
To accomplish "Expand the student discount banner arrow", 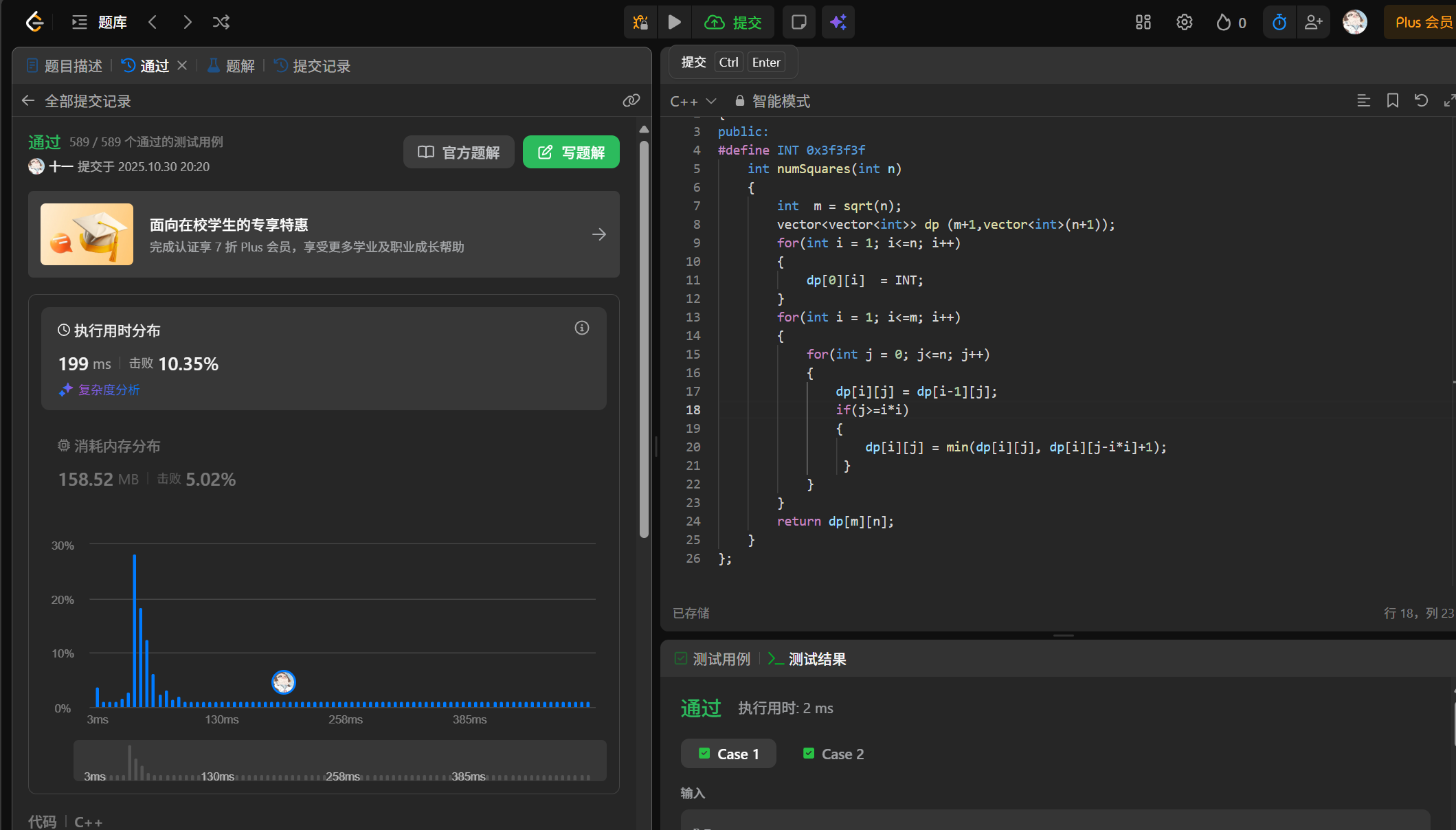I will pyautogui.click(x=598, y=234).
